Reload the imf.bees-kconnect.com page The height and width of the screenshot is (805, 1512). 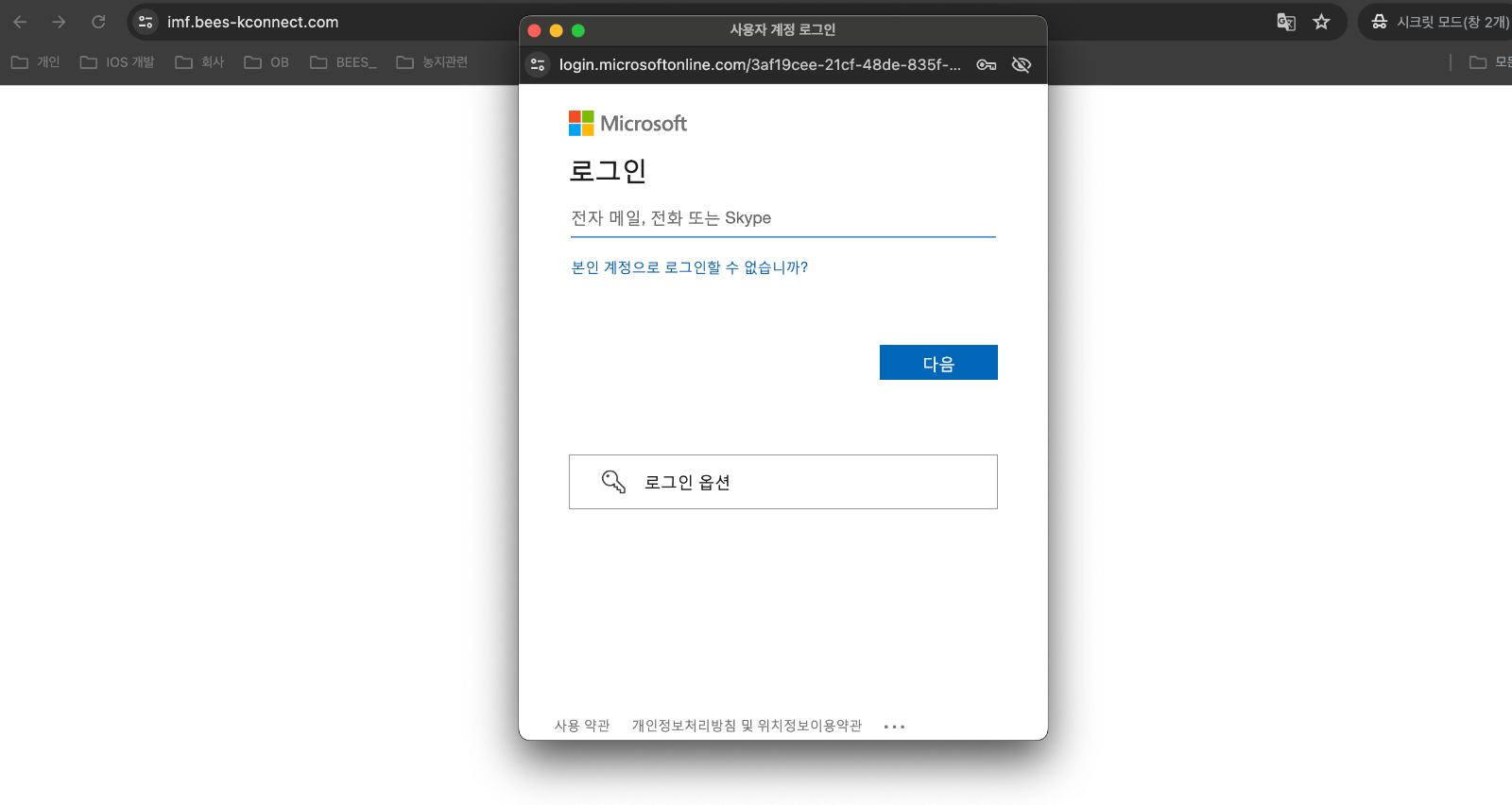[98, 22]
